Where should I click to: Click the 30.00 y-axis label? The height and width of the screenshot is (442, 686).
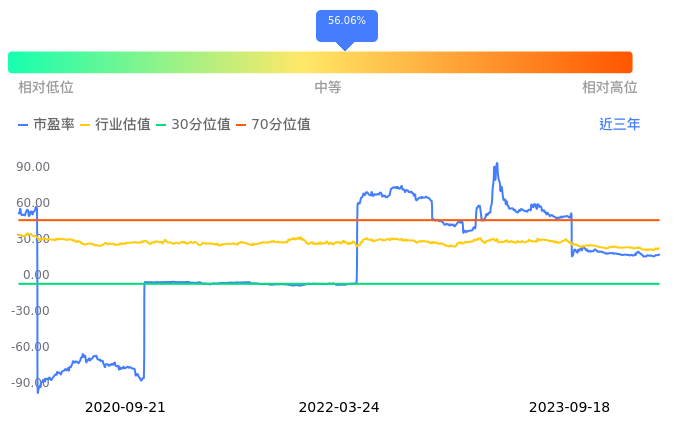pos(33,239)
